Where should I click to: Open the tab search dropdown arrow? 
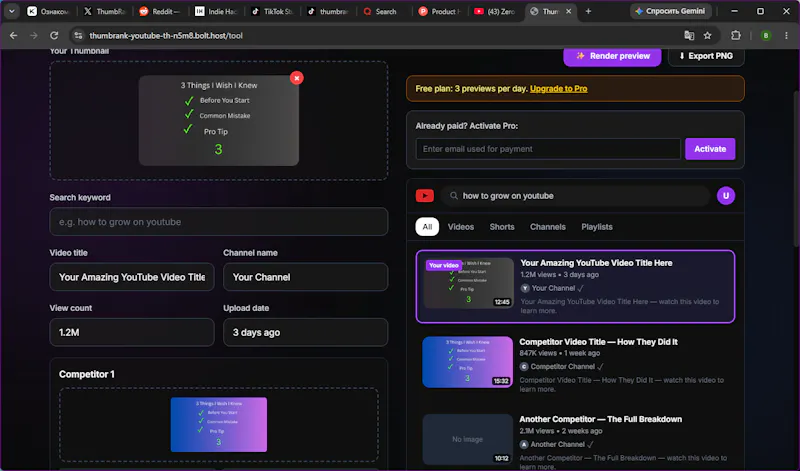(11, 11)
